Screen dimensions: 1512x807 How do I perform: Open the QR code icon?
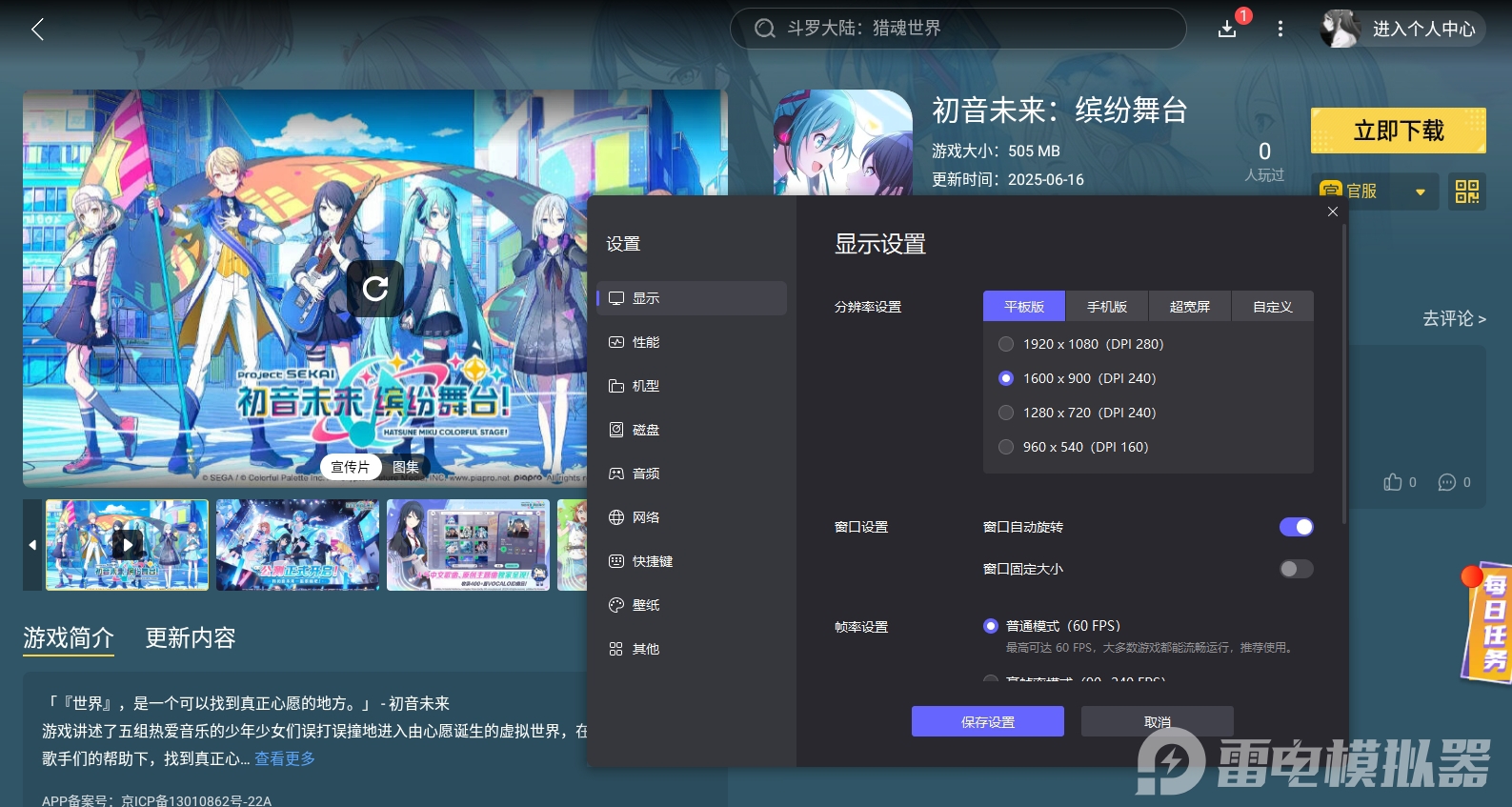(x=1467, y=192)
